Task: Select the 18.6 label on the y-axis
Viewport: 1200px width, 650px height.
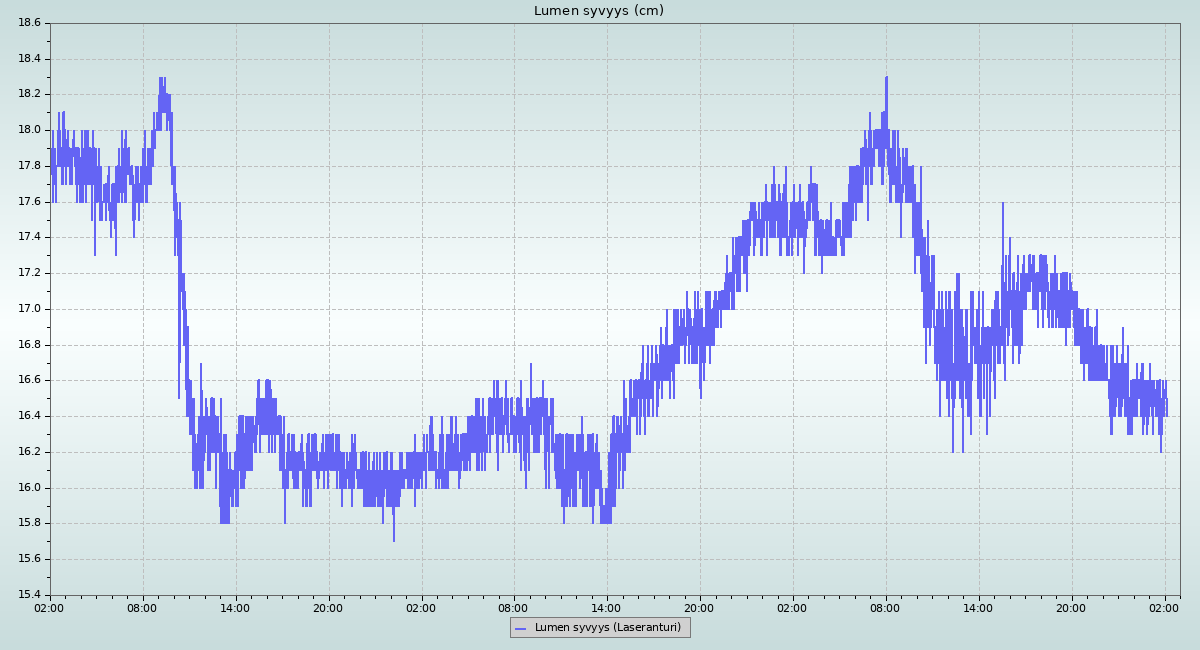Action: click(30, 22)
